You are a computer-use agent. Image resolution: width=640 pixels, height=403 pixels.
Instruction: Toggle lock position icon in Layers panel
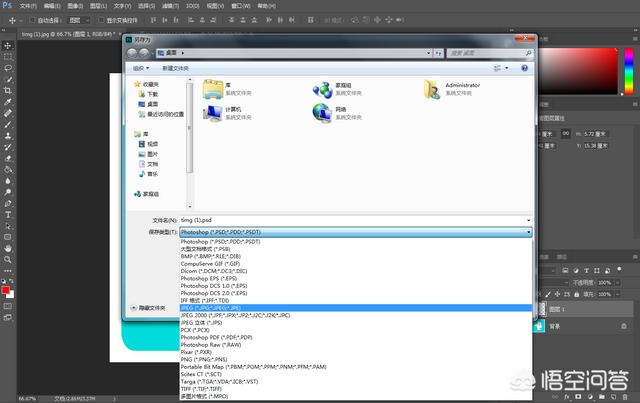(x=557, y=294)
